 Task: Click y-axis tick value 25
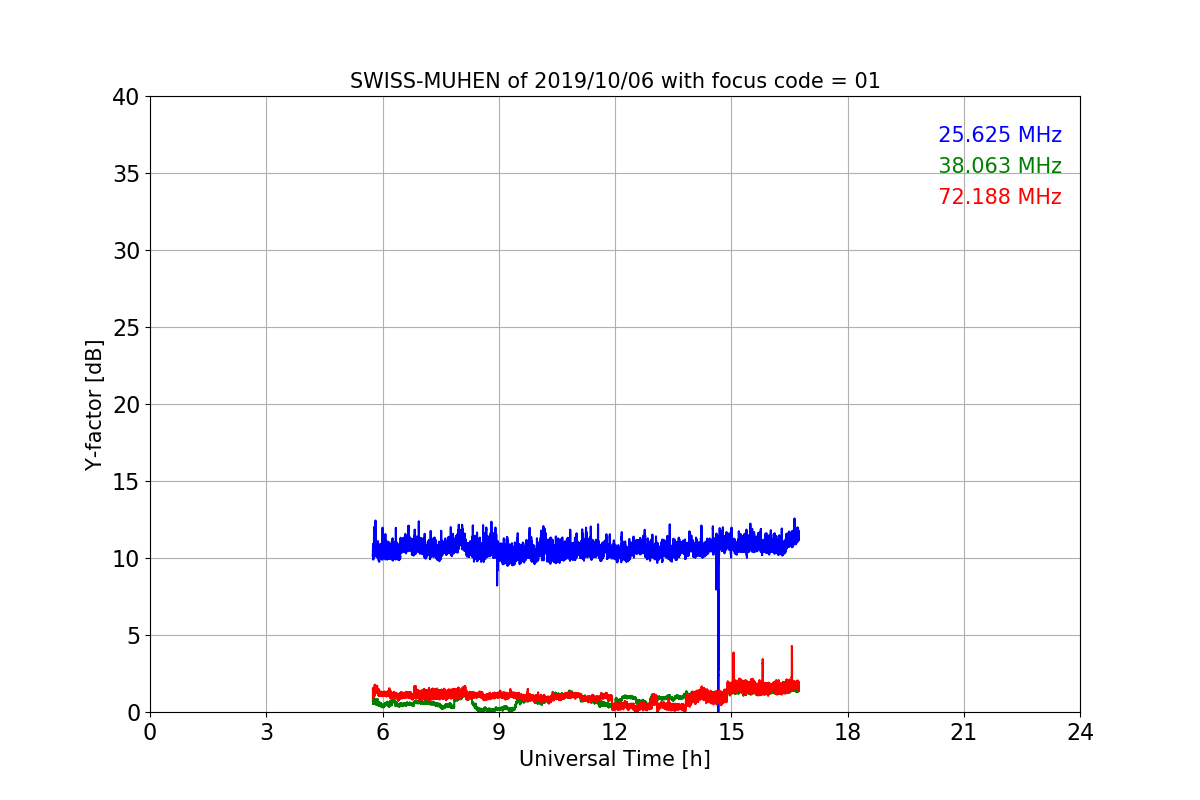126,328
